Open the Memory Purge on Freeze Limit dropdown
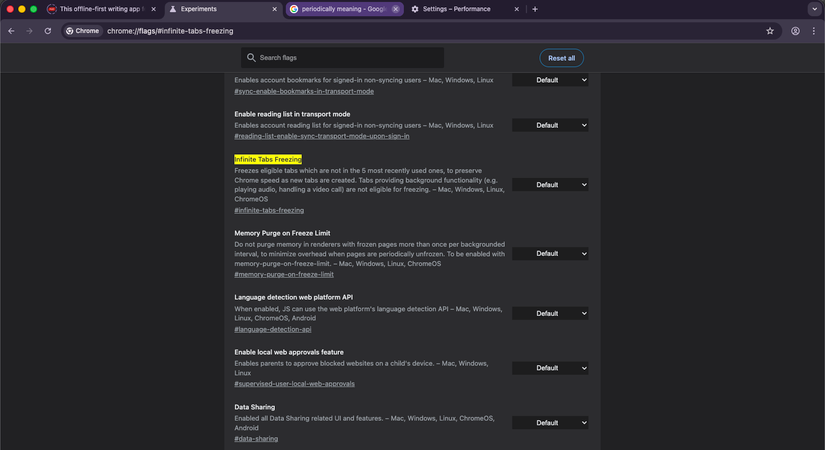Image resolution: width=825 pixels, height=450 pixels. tap(550, 254)
